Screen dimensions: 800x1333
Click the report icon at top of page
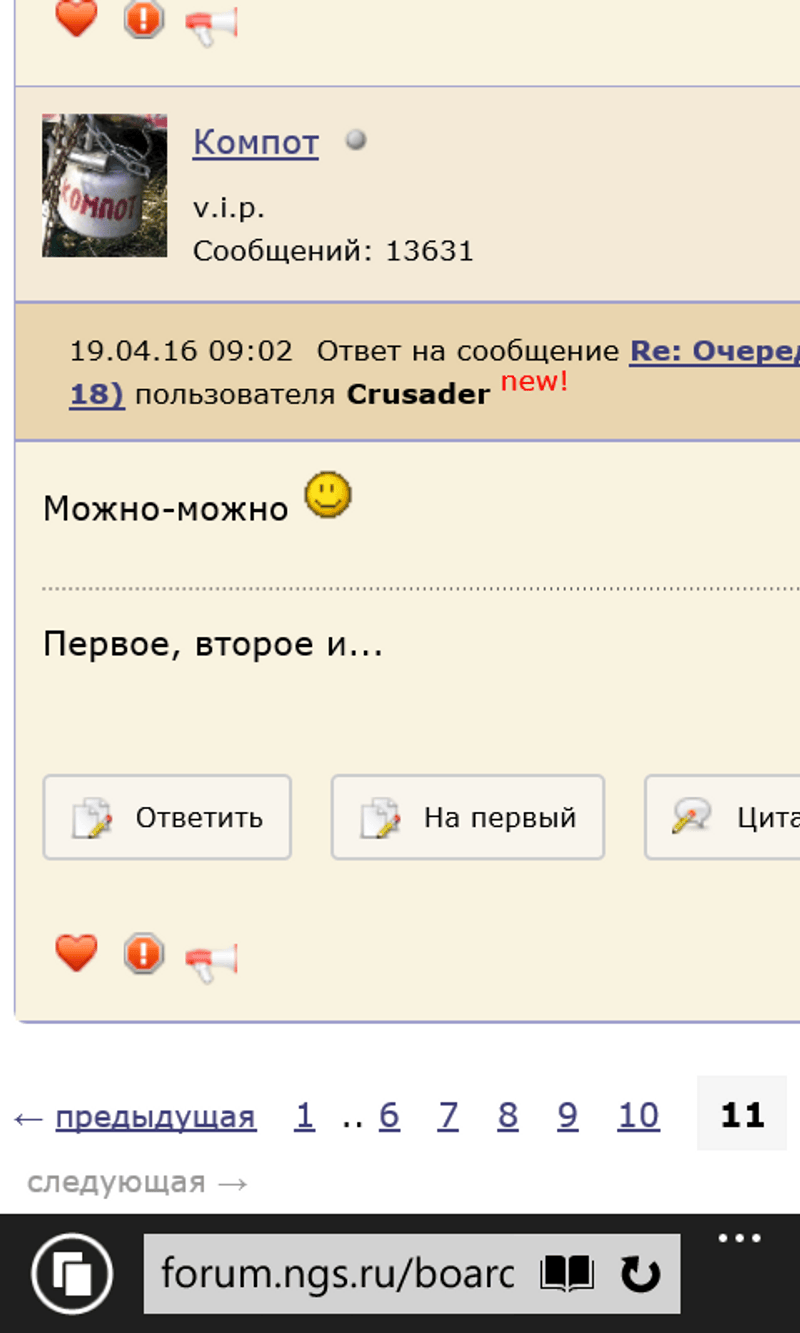143,19
